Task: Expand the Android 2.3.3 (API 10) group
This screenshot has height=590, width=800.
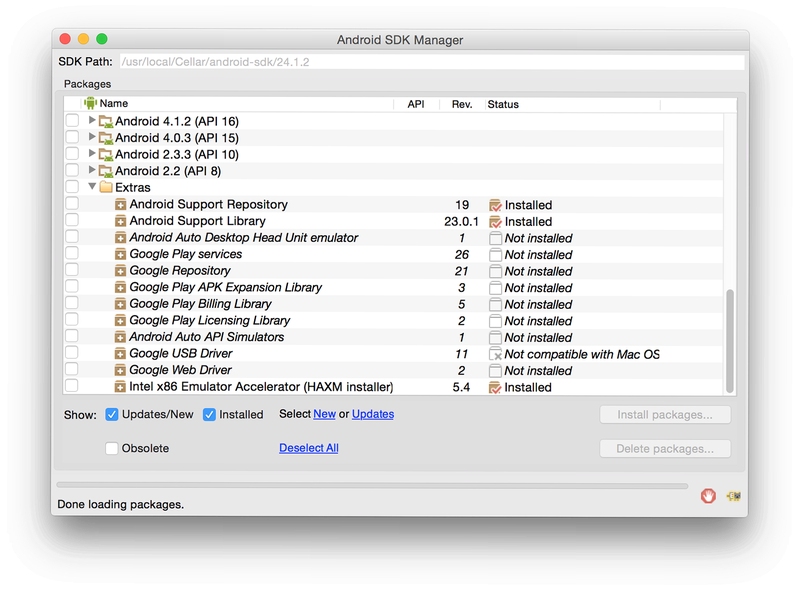Action: 92,153
